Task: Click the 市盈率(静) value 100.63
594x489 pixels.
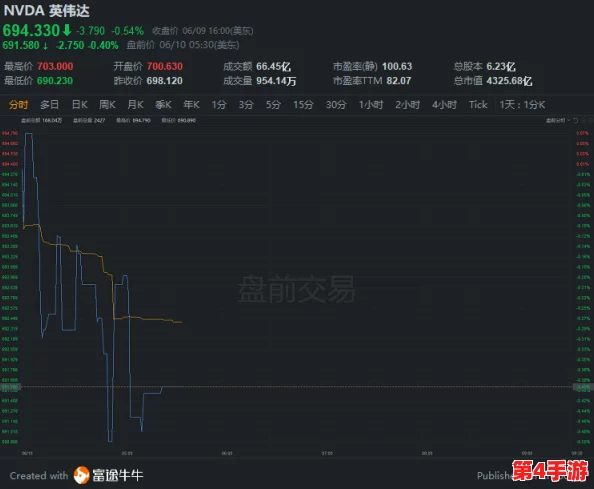Action: (x=397, y=67)
